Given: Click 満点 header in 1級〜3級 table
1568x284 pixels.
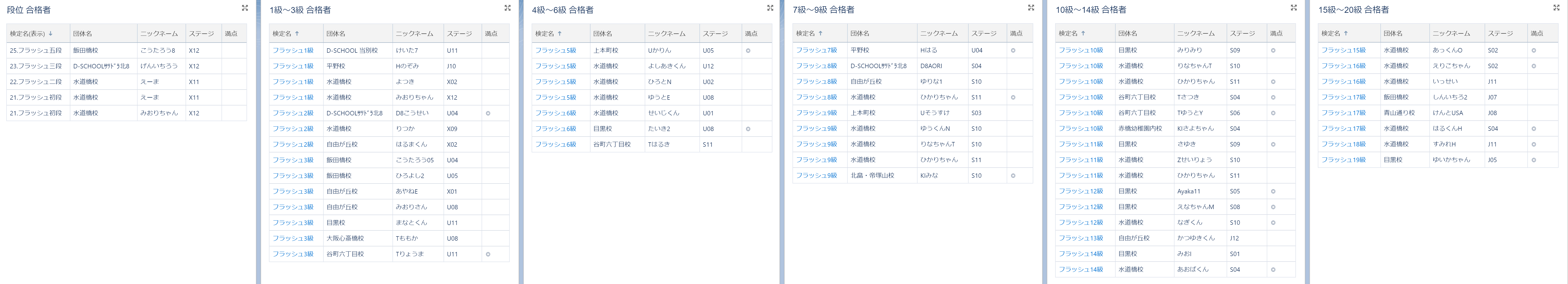Looking at the screenshot, I should 495,33.
